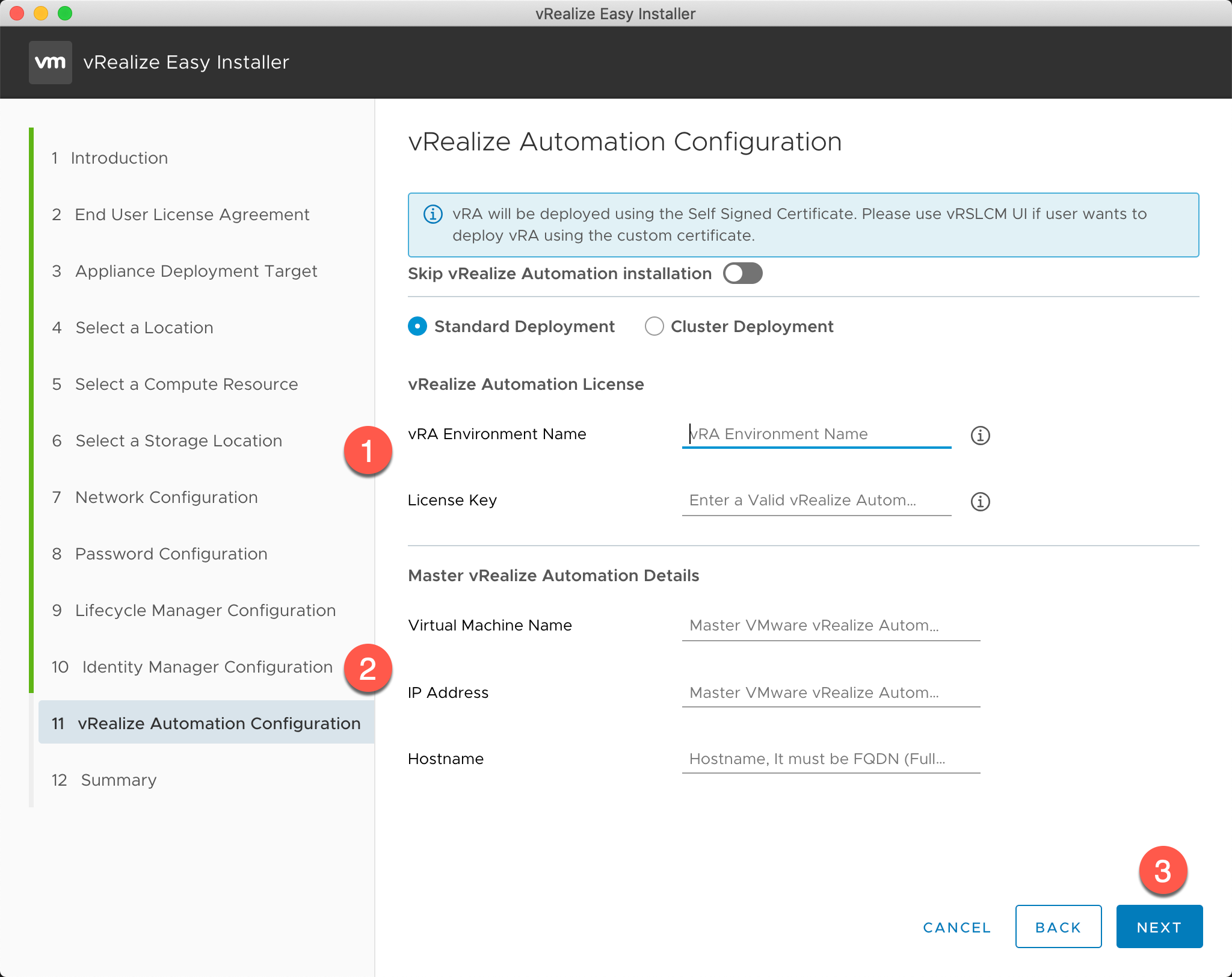Select Standard Deployment radio button
The image size is (1232, 977).
pyautogui.click(x=417, y=327)
